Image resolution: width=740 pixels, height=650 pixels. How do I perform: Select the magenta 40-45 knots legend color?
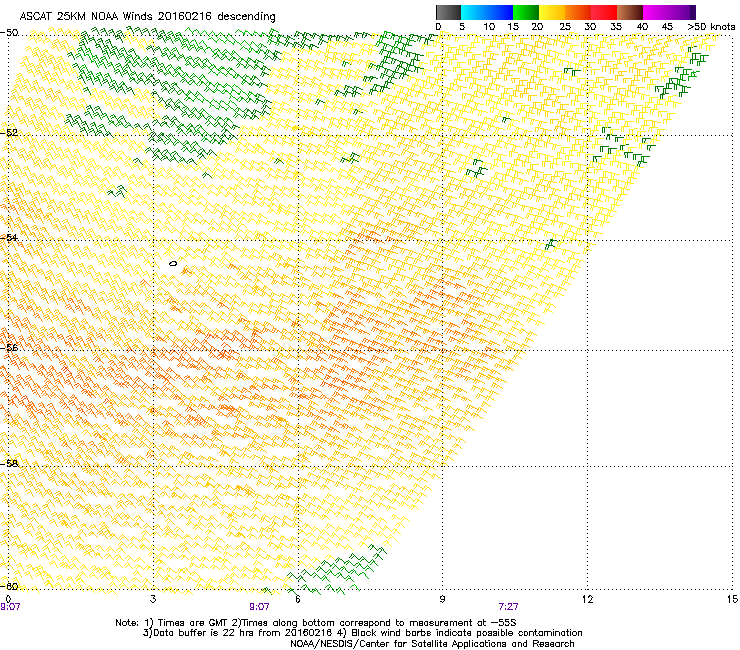click(x=656, y=12)
